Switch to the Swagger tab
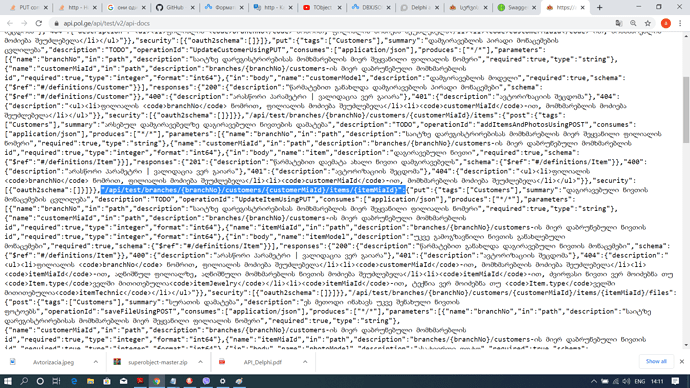The height and width of the screenshot is (388, 690). click(x=516, y=7)
